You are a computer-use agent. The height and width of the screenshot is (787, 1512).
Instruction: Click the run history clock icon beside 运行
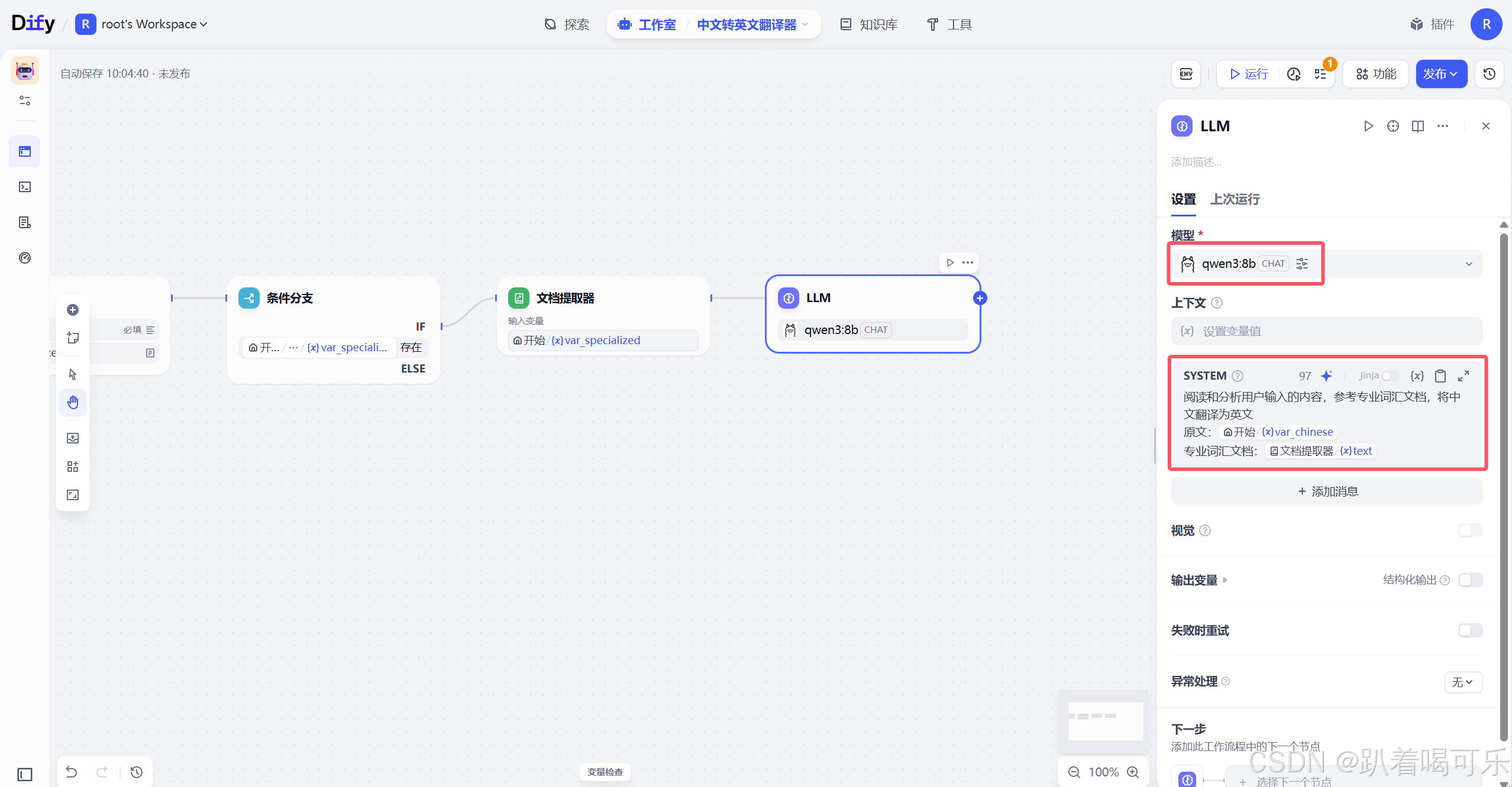click(x=1294, y=74)
